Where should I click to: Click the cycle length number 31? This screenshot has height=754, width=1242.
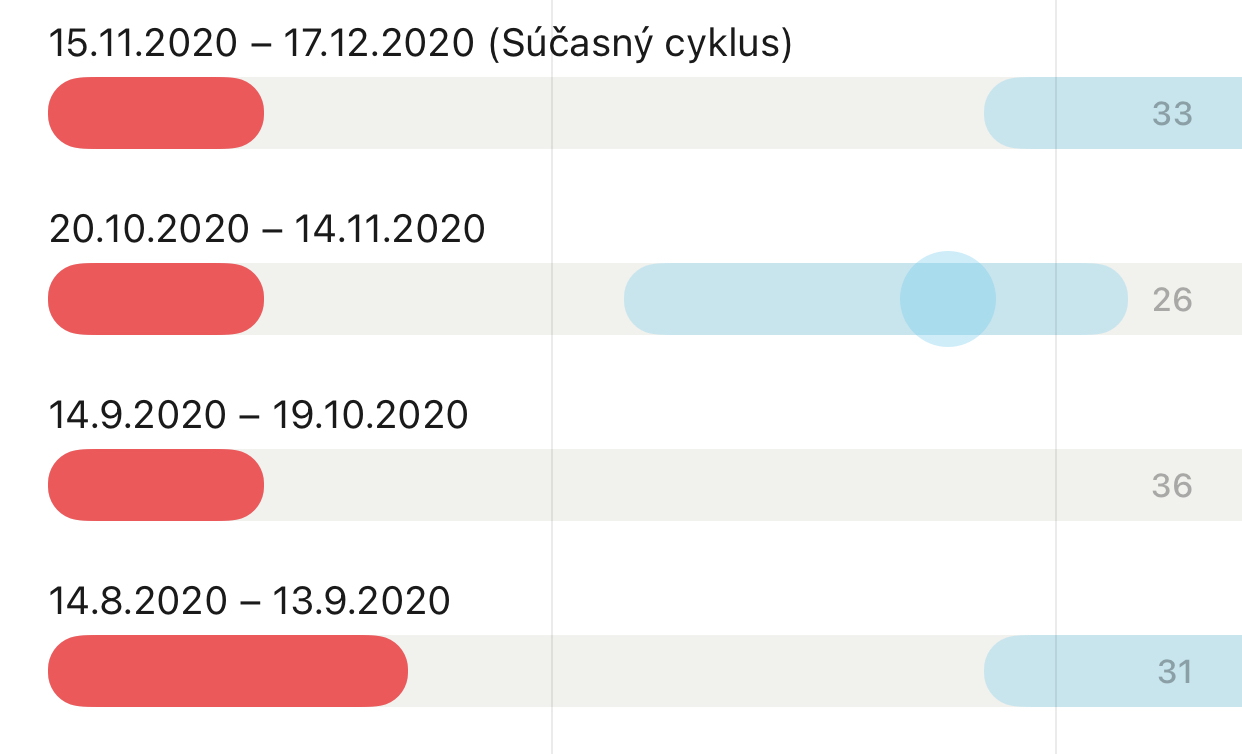pyautogui.click(x=1174, y=672)
